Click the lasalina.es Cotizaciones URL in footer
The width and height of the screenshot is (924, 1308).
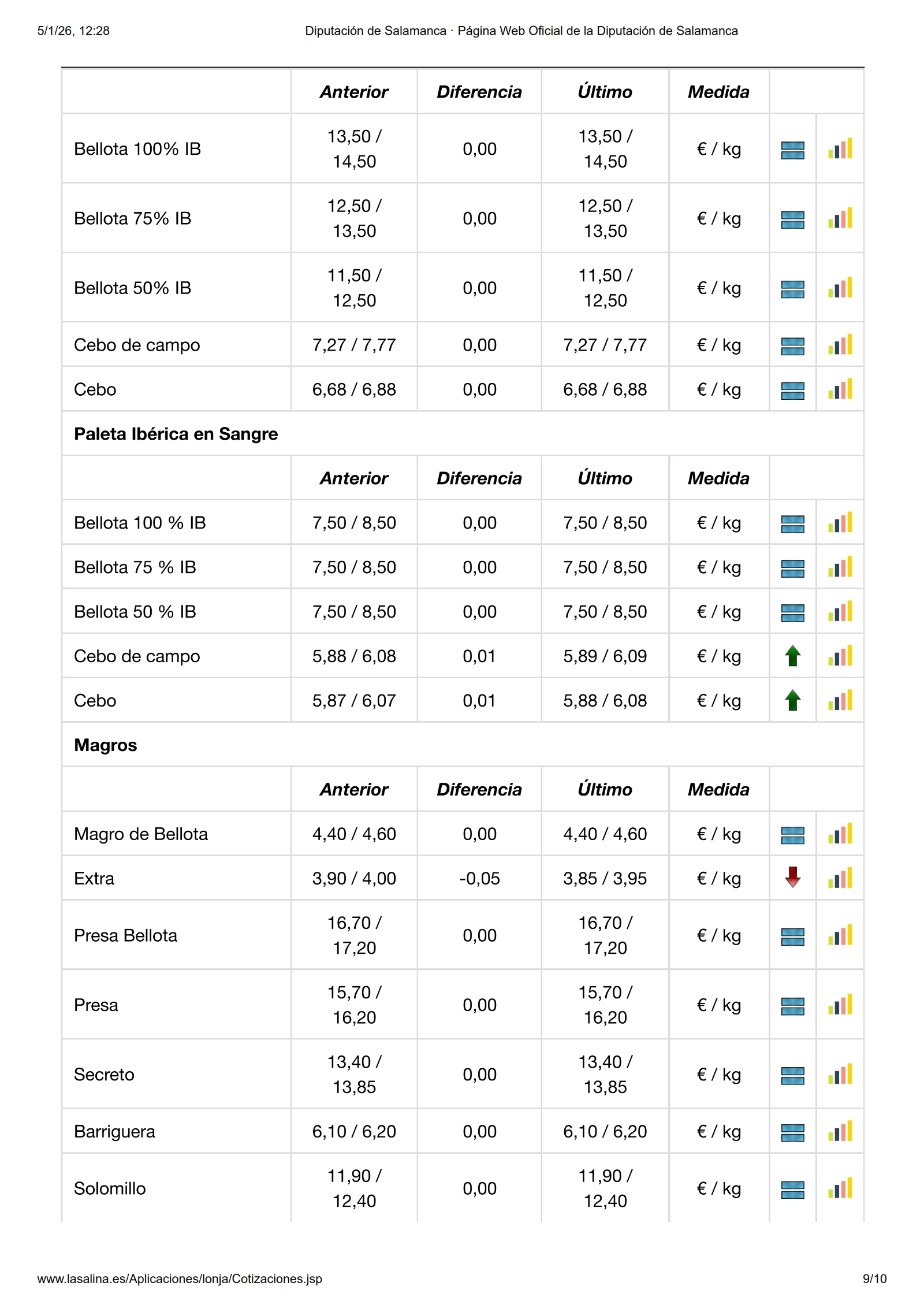tap(180, 1279)
